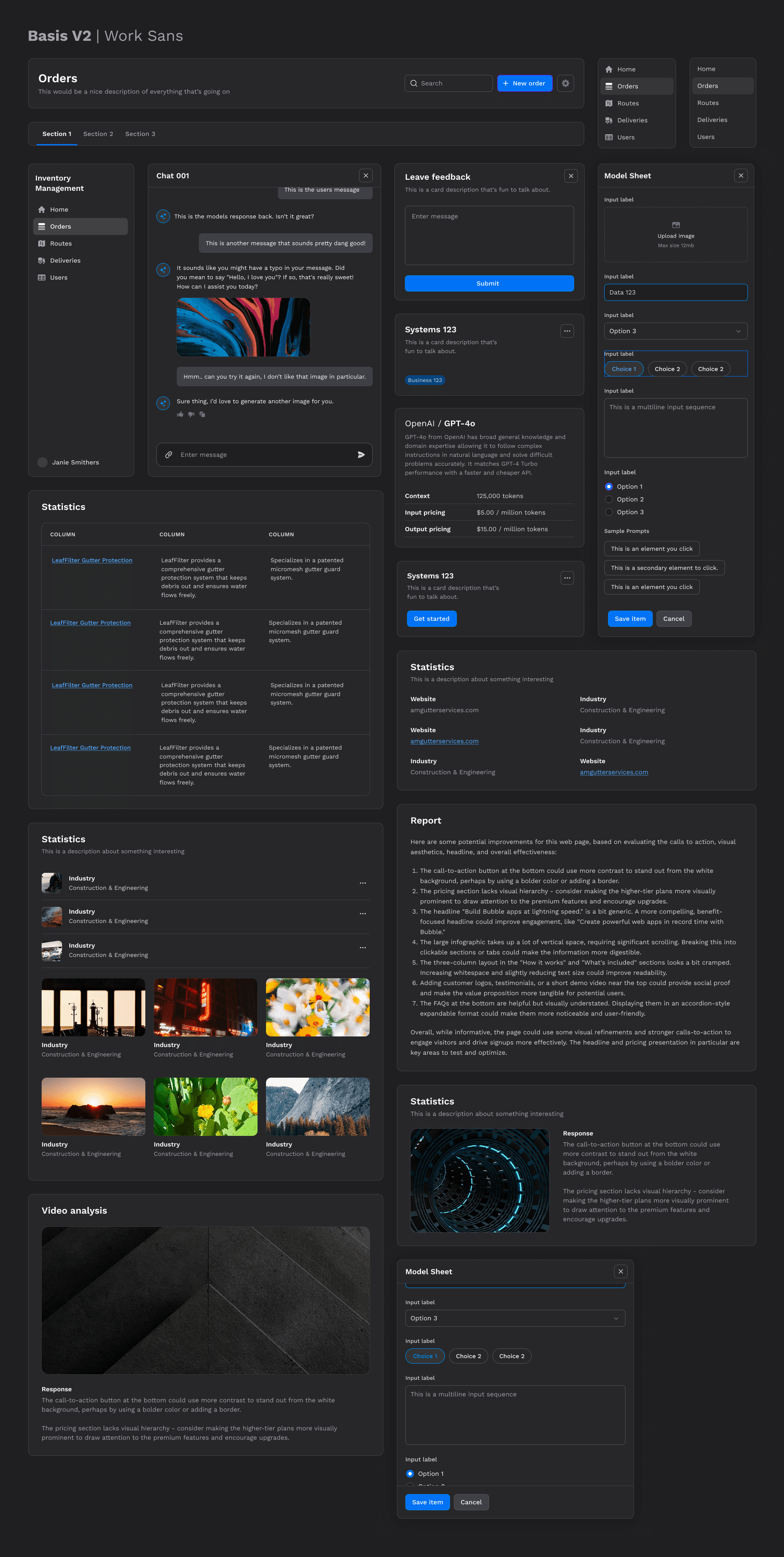Click the thumbs up icon under the chat response

coord(180,414)
